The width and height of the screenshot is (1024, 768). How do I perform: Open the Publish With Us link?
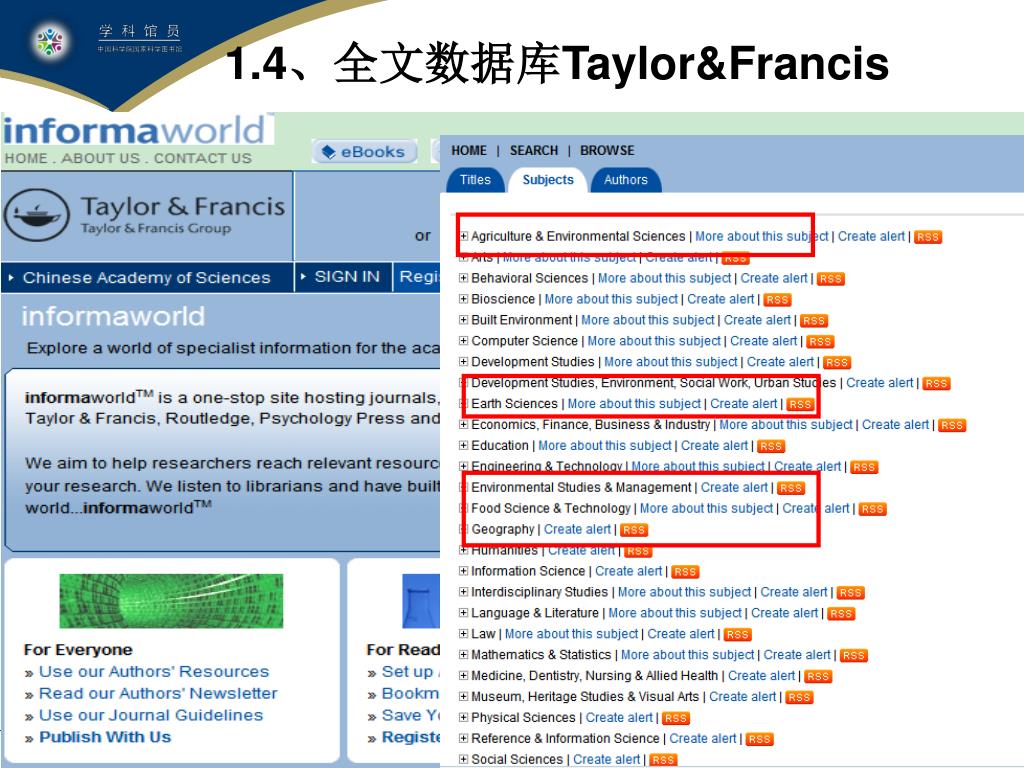tap(105, 737)
